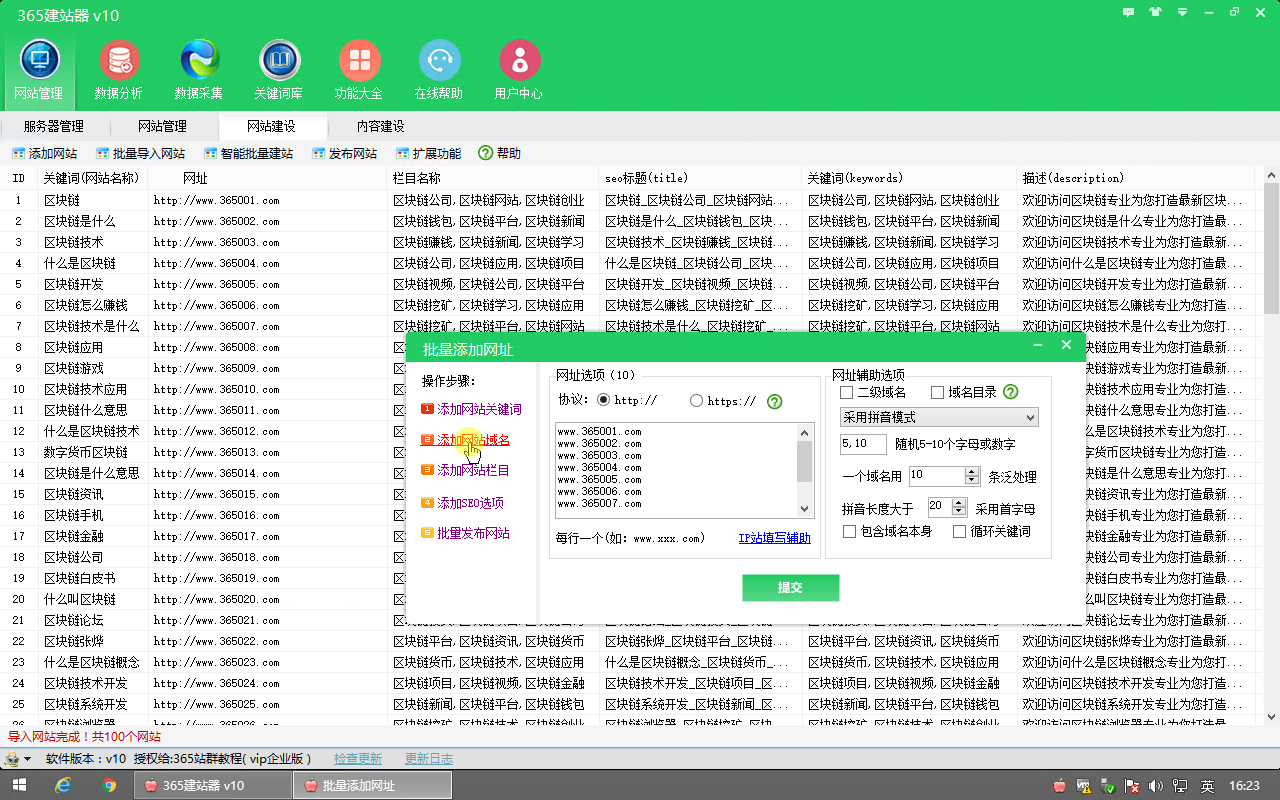This screenshot has width=1280, height=800.
Task: Open 采用拼音模式 dropdown
Action: coord(939,417)
